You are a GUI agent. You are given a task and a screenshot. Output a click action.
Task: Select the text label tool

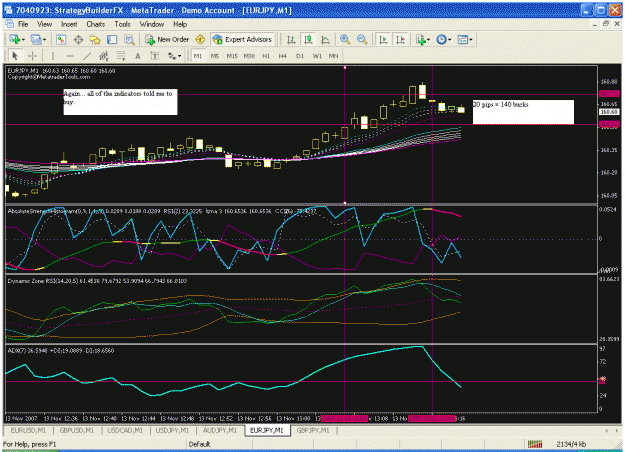(x=155, y=56)
